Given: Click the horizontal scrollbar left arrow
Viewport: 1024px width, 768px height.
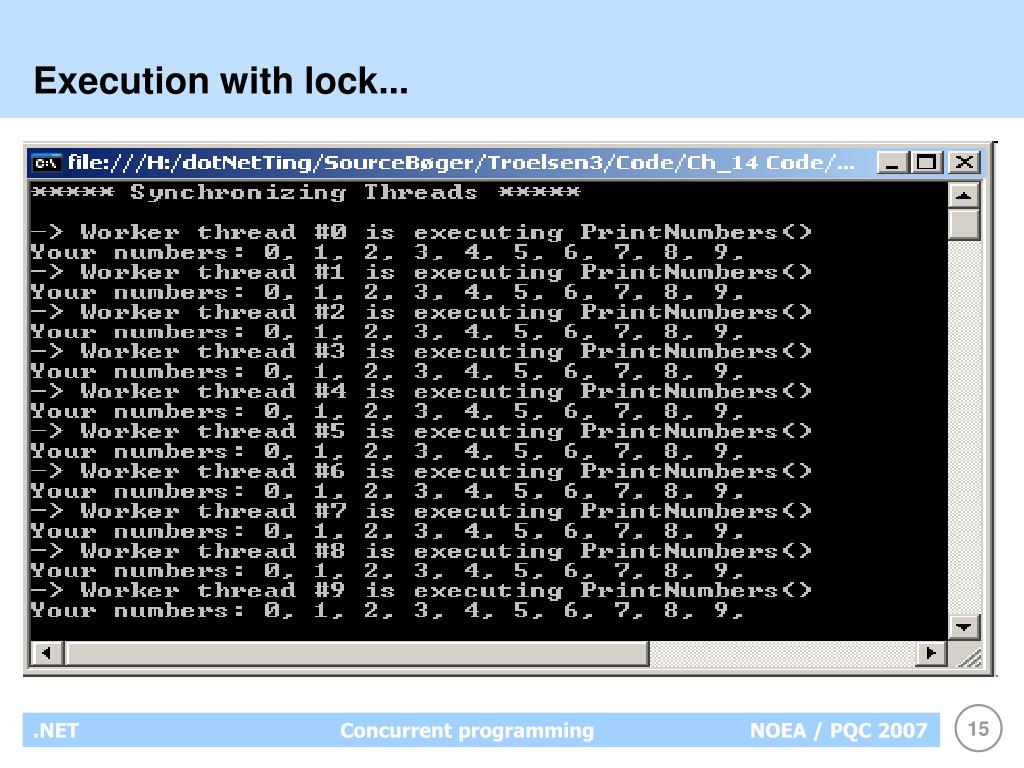Looking at the screenshot, I should 46,652.
